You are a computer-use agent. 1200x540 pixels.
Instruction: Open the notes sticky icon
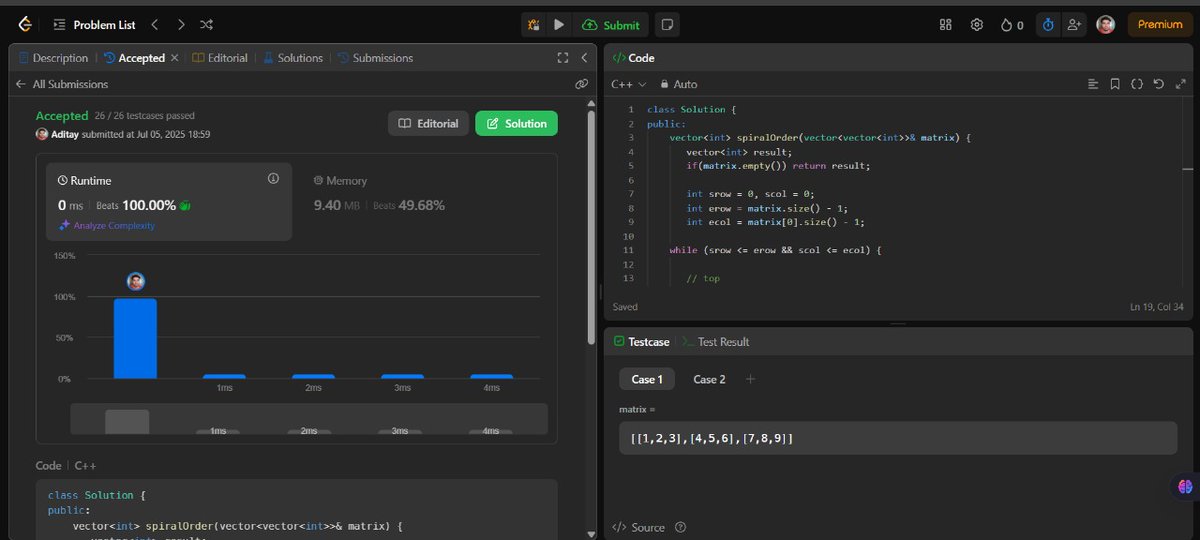click(x=668, y=25)
